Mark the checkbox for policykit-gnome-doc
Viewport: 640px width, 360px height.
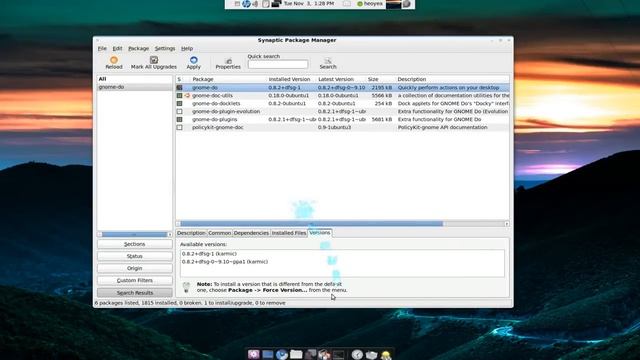[179, 127]
